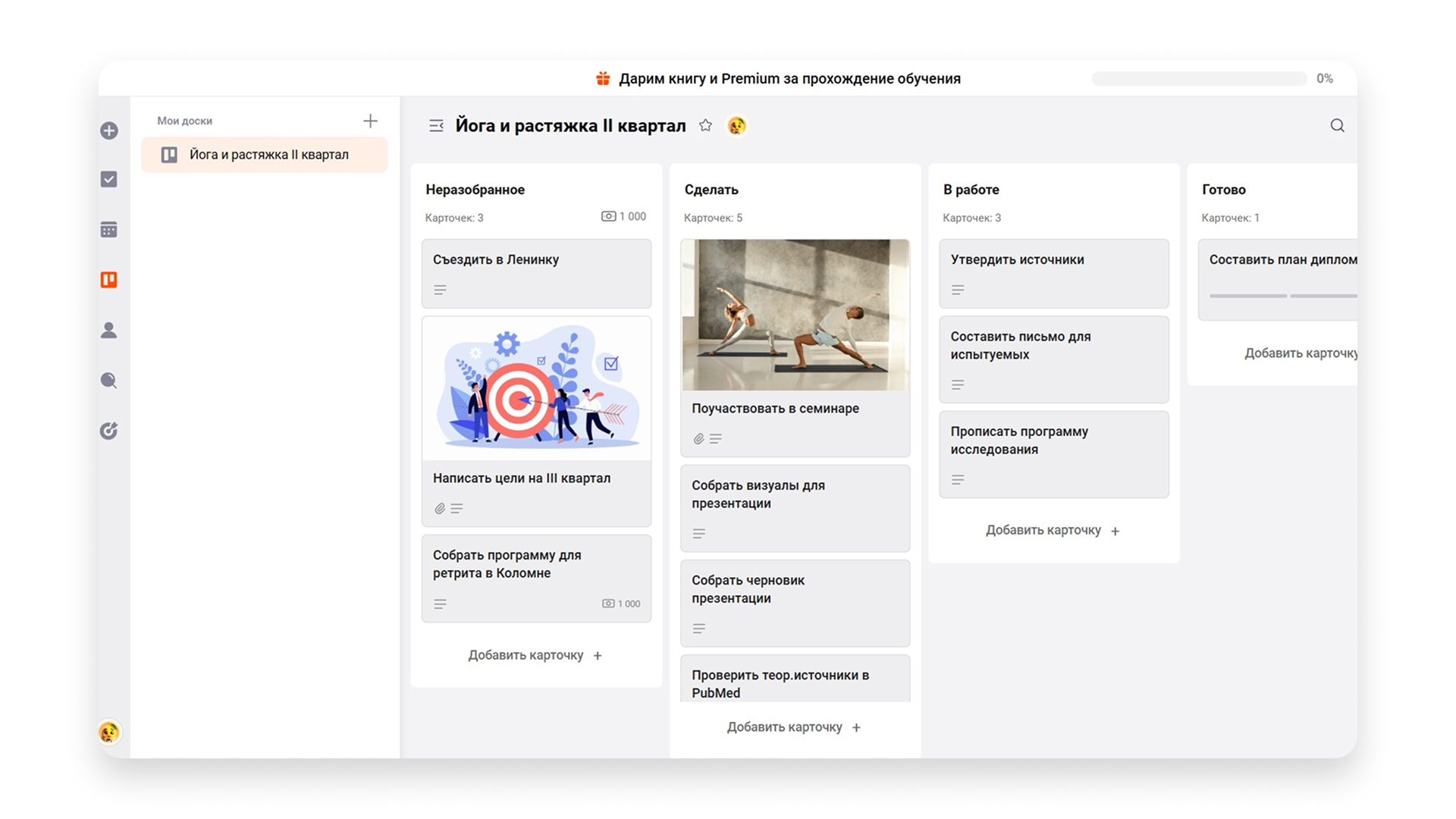Open card Собрать визуалы для презентации

tap(795, 508)
